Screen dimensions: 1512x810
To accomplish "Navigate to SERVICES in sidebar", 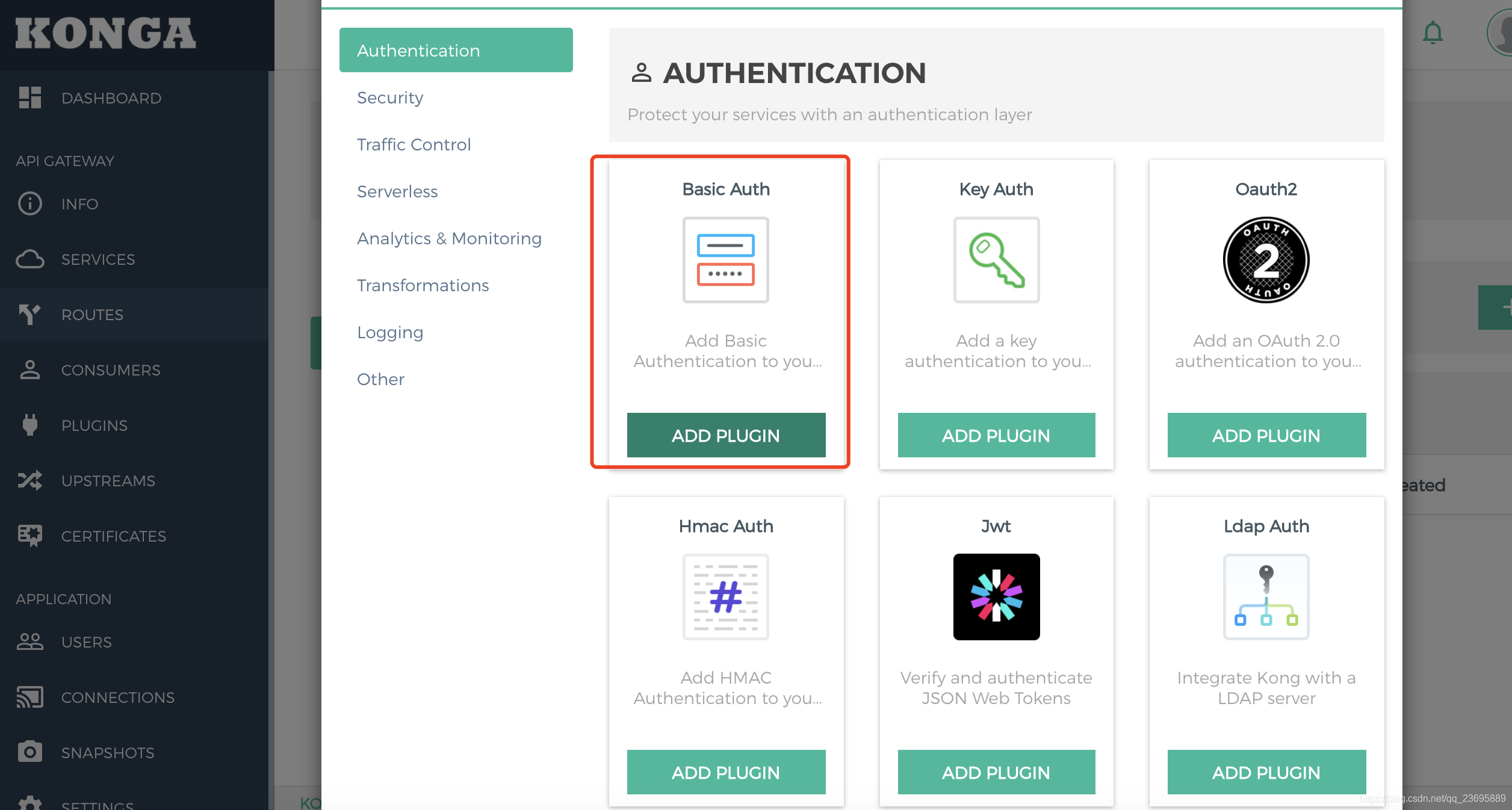I will click(134, 259).
